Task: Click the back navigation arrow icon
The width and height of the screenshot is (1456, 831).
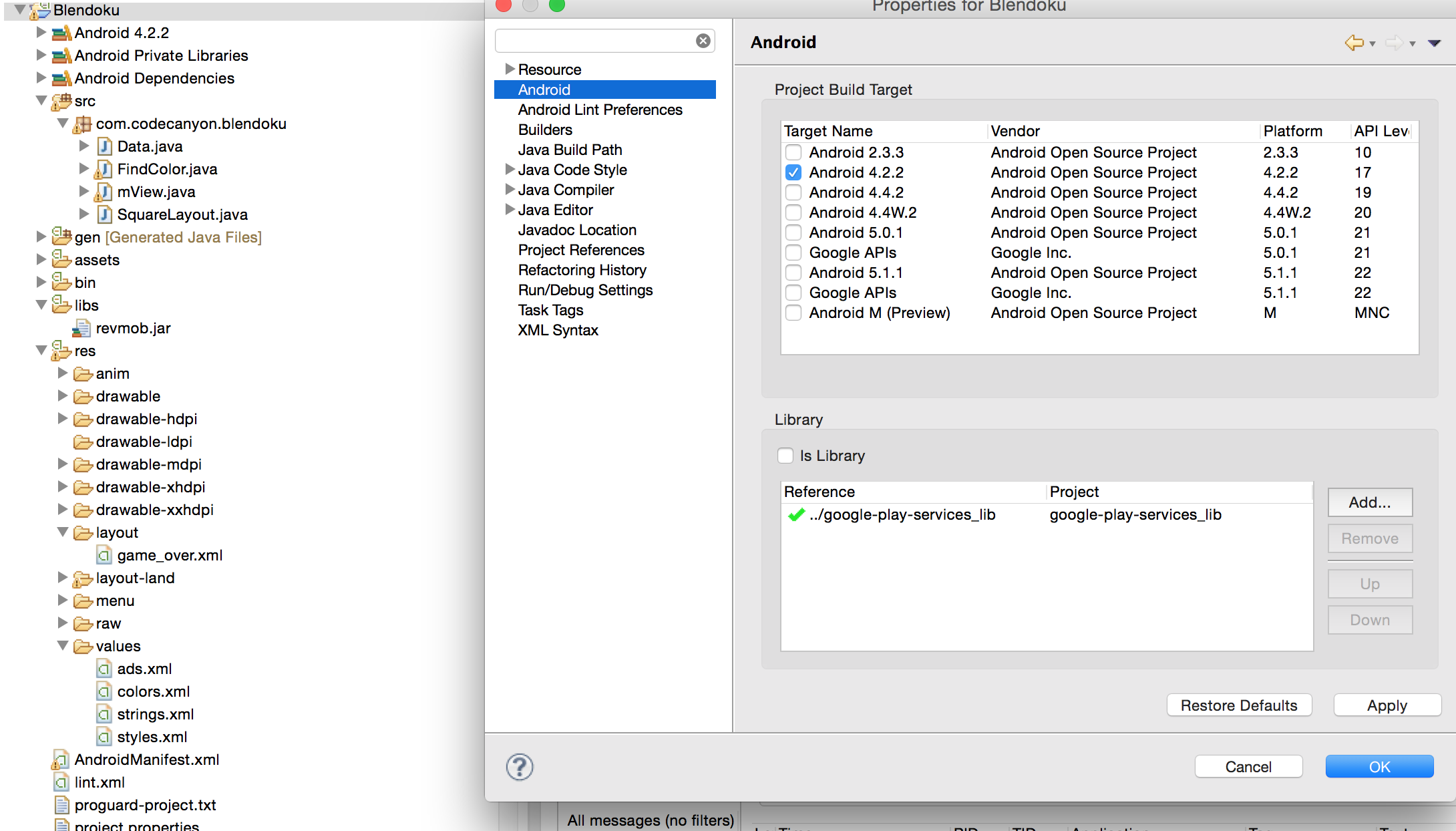Action: (x=1354, y=43)
